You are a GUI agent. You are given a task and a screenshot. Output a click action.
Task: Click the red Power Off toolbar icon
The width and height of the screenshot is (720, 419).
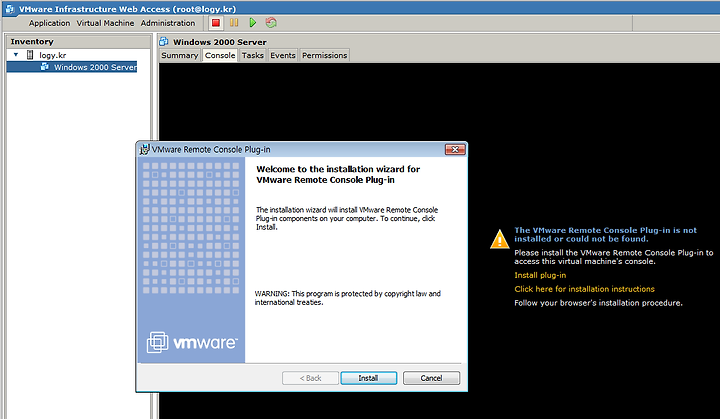click(x=216, y=23)
